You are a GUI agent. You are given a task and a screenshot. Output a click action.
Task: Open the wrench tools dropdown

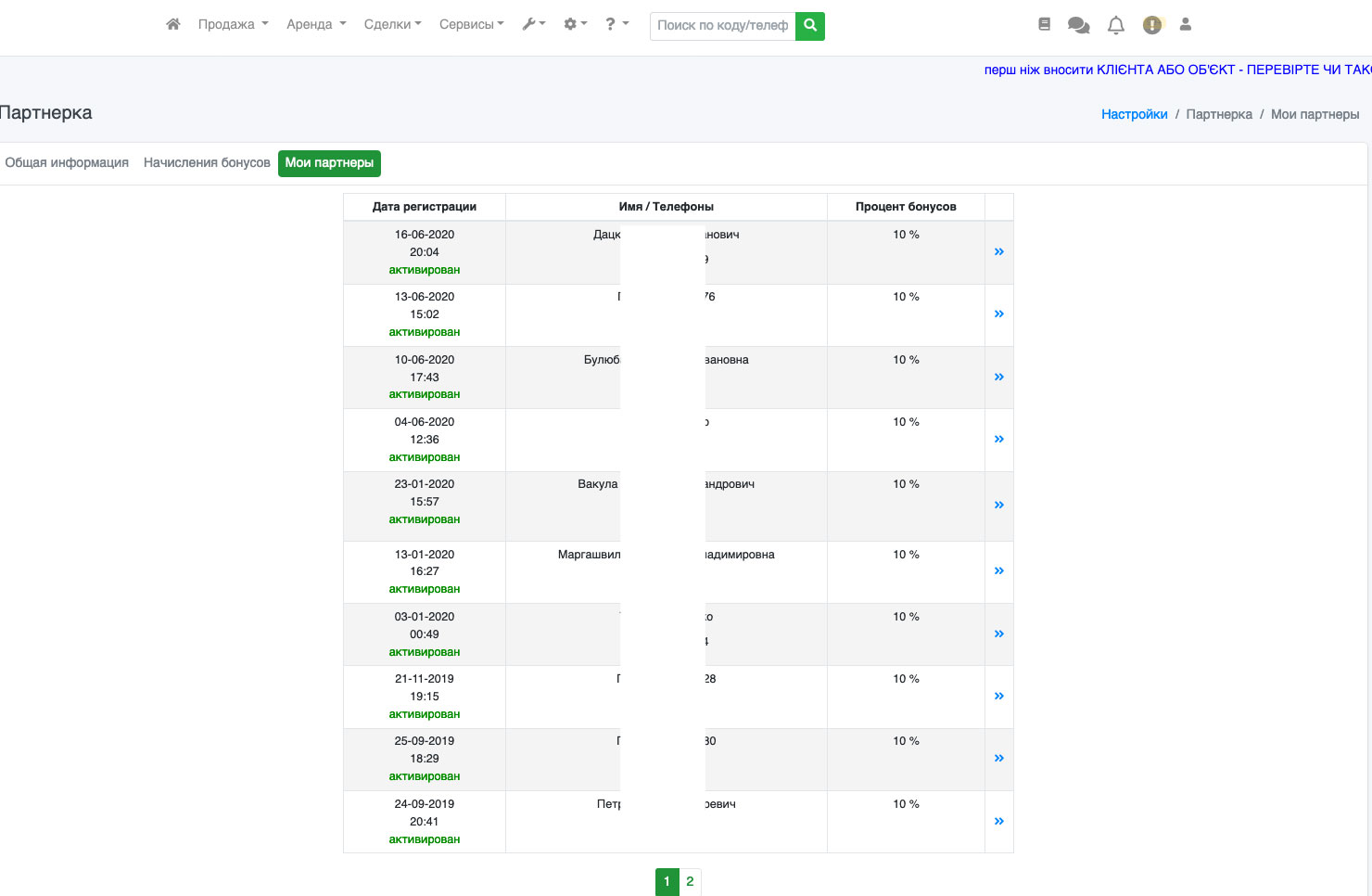(x=534, y=25)
